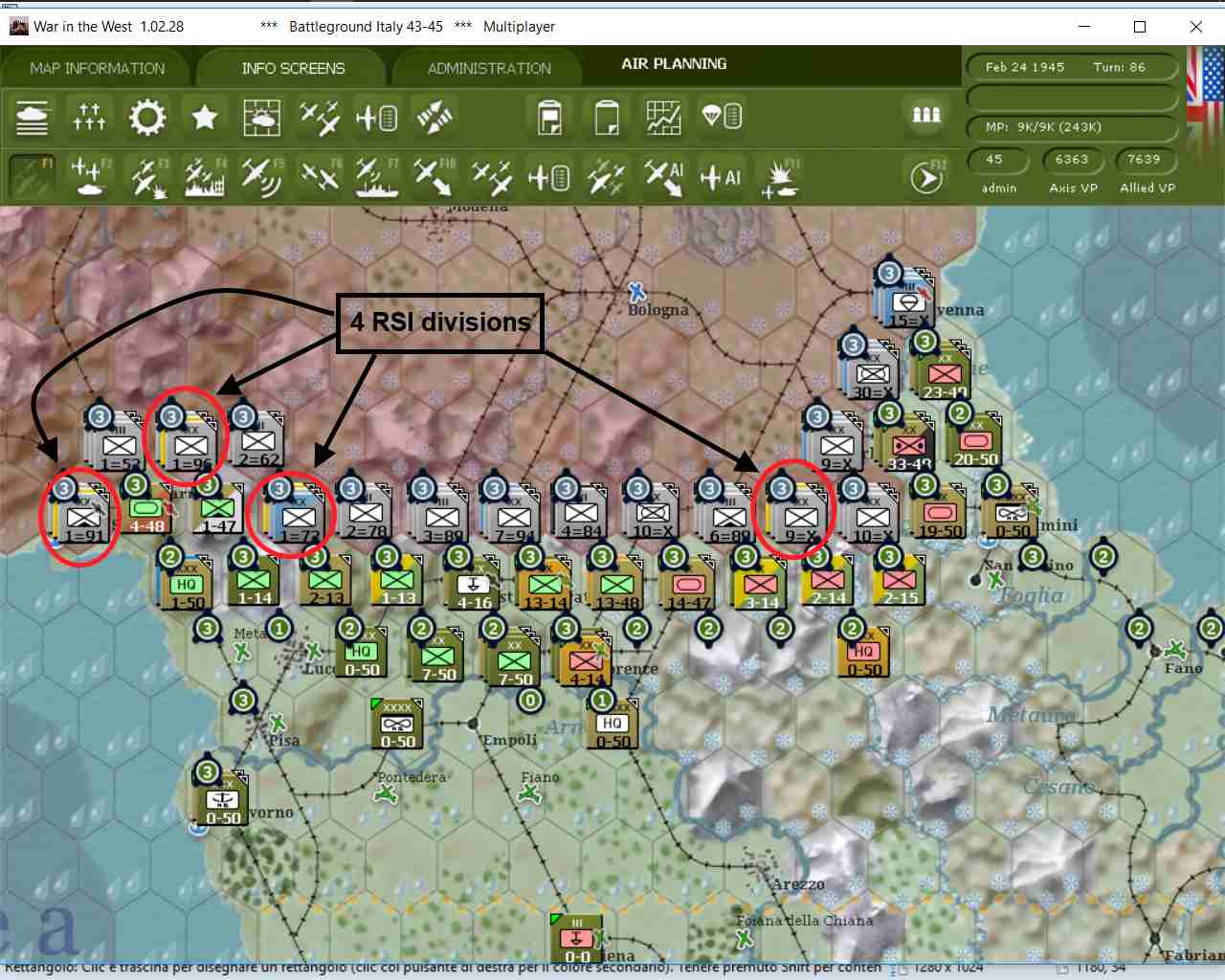Switch to the INFO SCREENS tab

[293, 69]
